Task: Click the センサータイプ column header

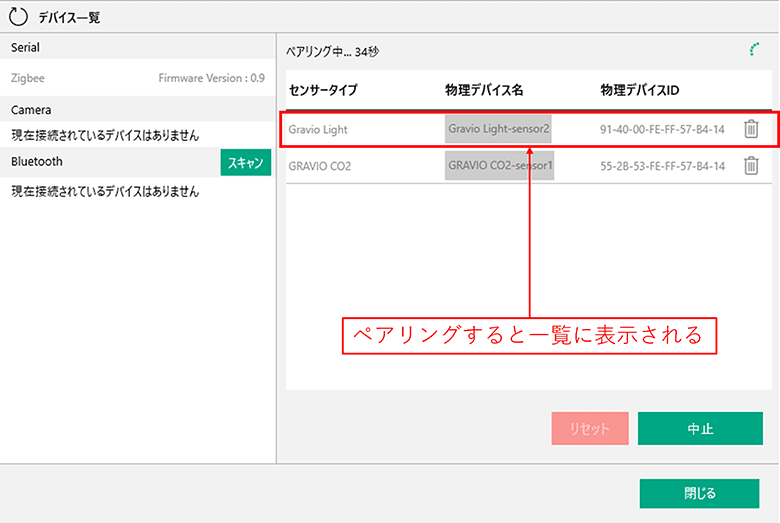Action: coord(323,90)
